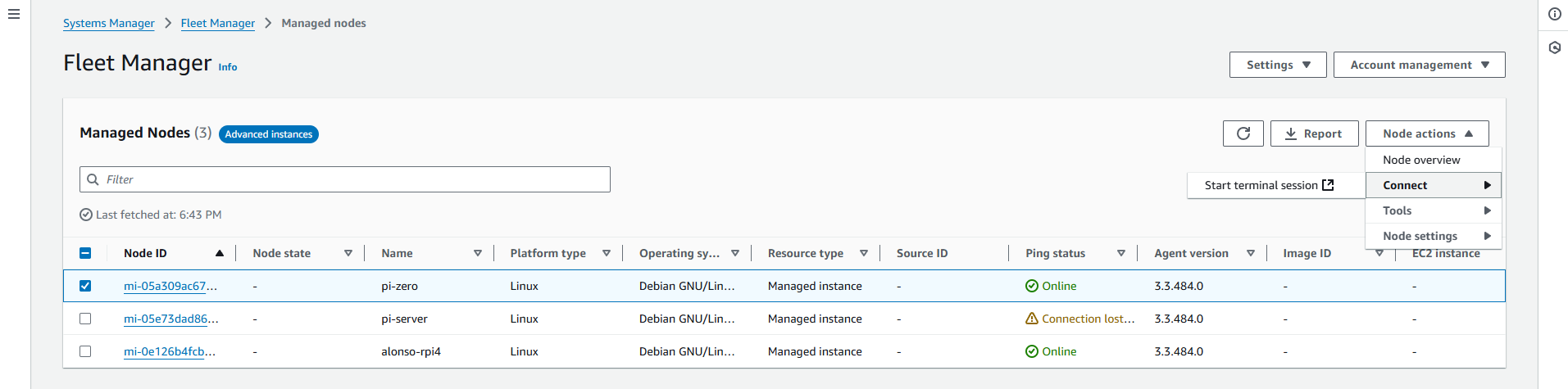
Task: Go to Systems Manager breadcrumb
Action: (x=109, y=23)
